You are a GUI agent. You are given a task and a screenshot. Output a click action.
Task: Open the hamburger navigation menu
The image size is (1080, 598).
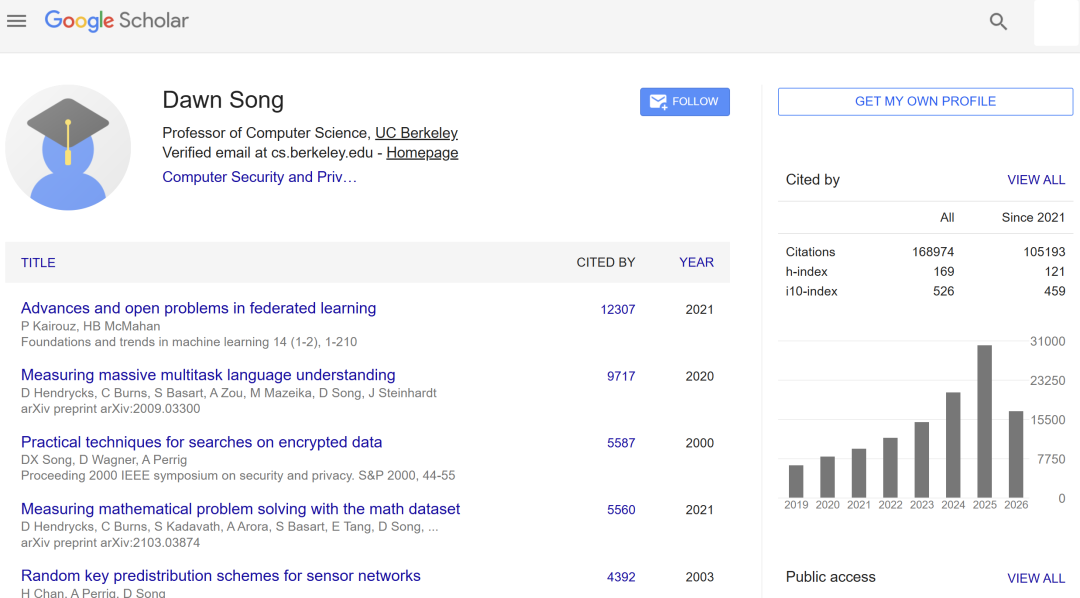17,21
